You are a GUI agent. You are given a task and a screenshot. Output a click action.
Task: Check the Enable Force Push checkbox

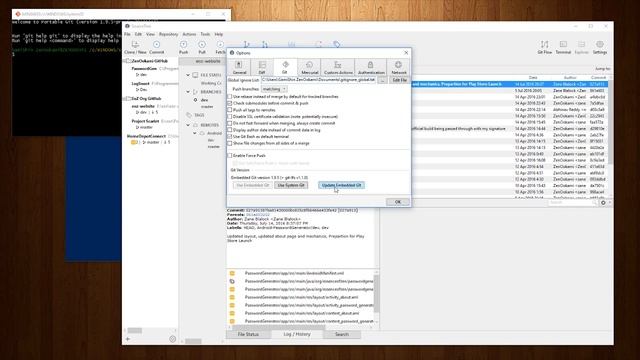pyautogui.click(x=230, y=156)
